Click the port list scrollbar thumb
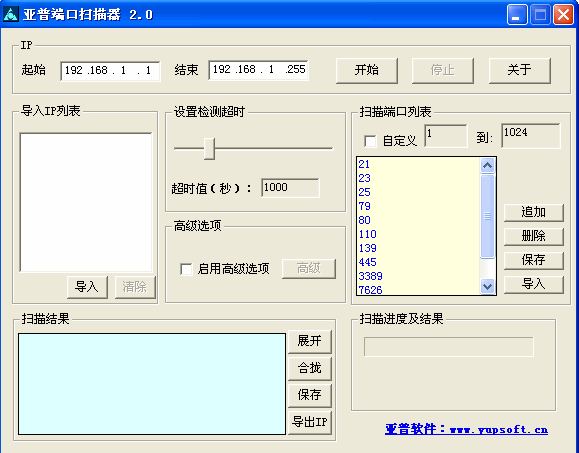579x453 pixels. [x=487, y=216]
